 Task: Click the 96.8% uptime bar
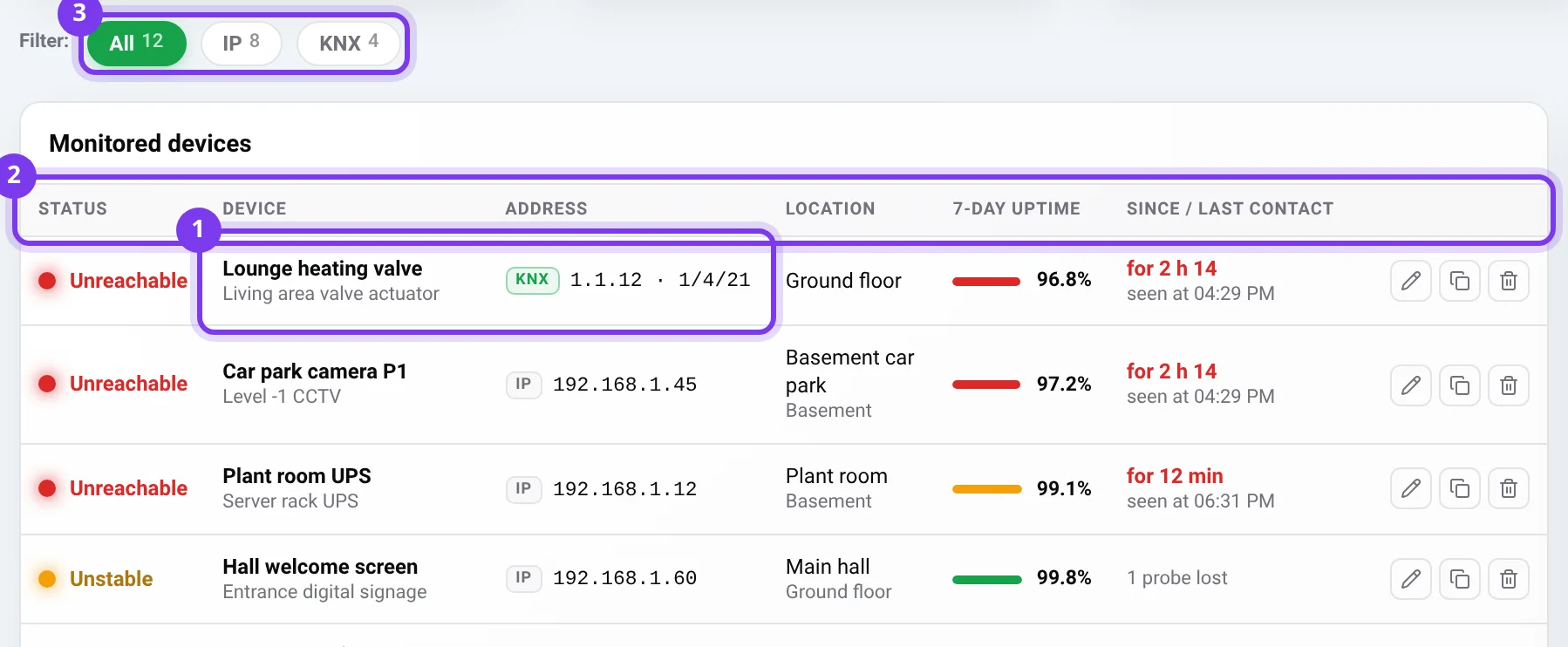tap(986, 281)
